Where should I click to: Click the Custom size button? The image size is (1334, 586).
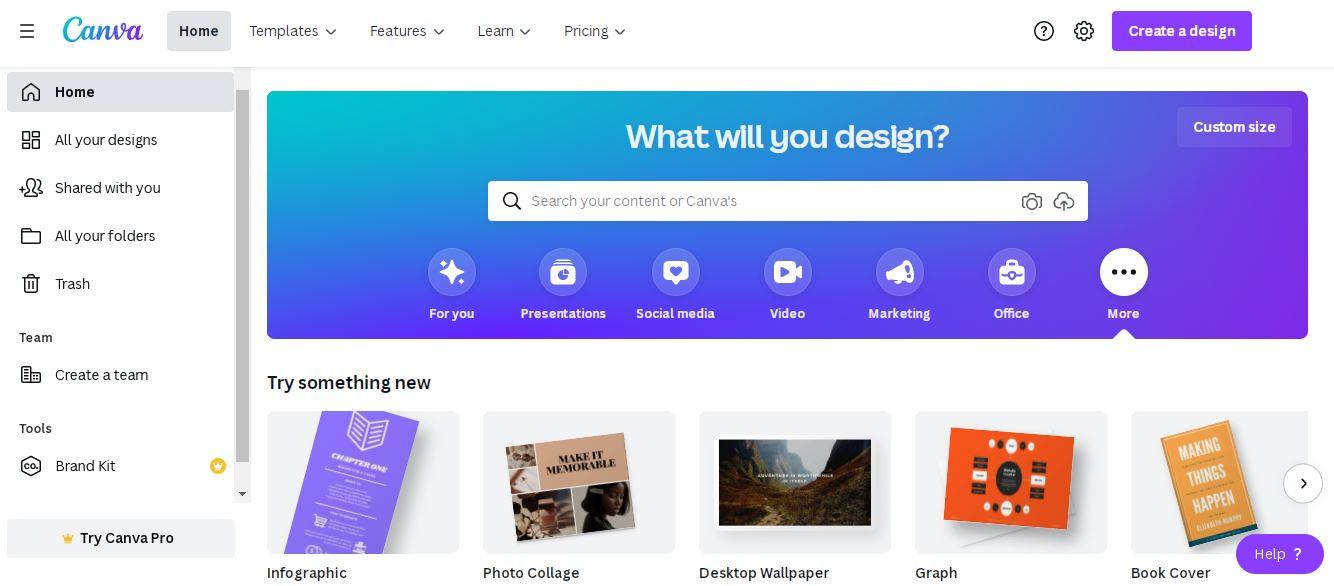click(x=1234, y=127)
